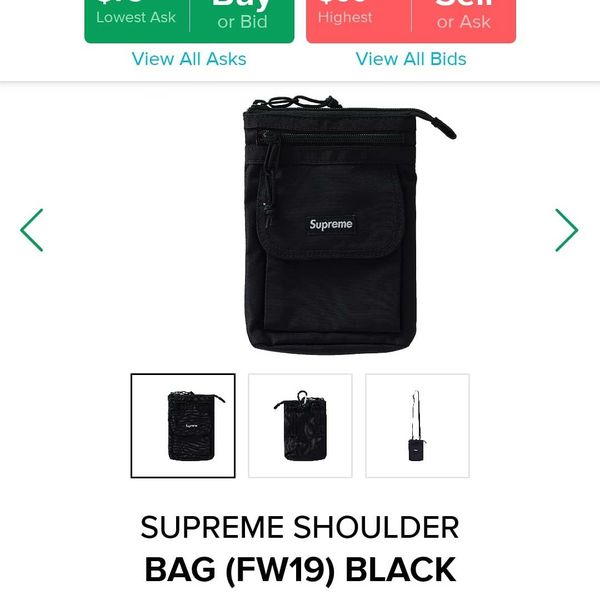Click the Highest label in red box

[345, 18]
